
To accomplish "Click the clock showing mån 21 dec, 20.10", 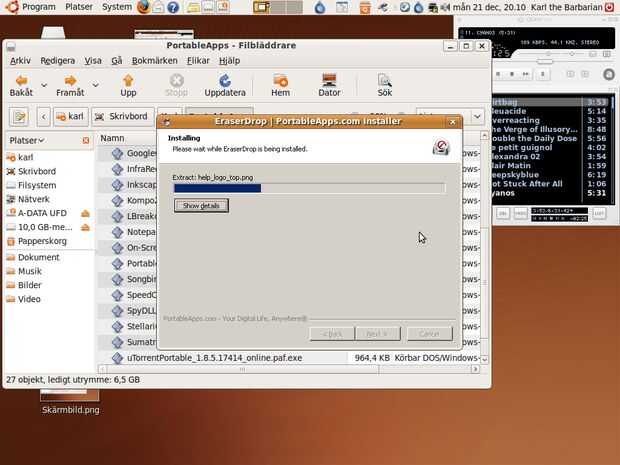I will [x=489, y=7].
